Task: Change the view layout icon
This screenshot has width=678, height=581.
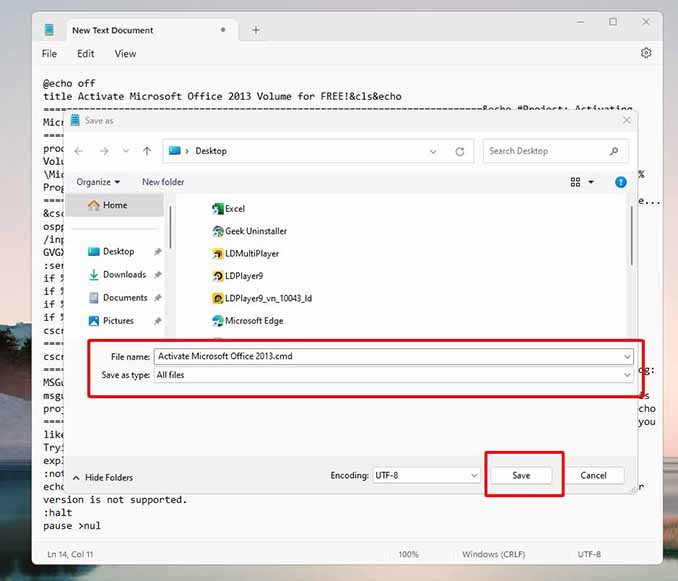Action: 576,182
